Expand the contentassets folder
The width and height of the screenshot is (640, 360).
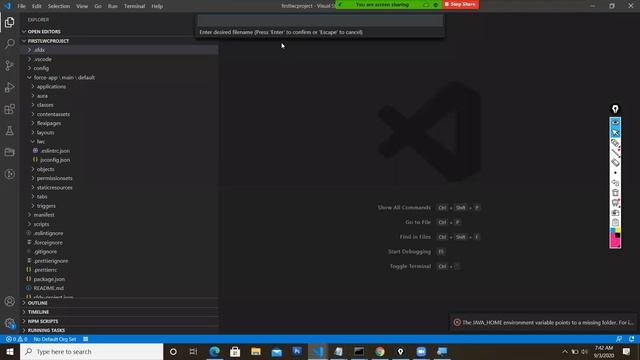click(120, 114)
